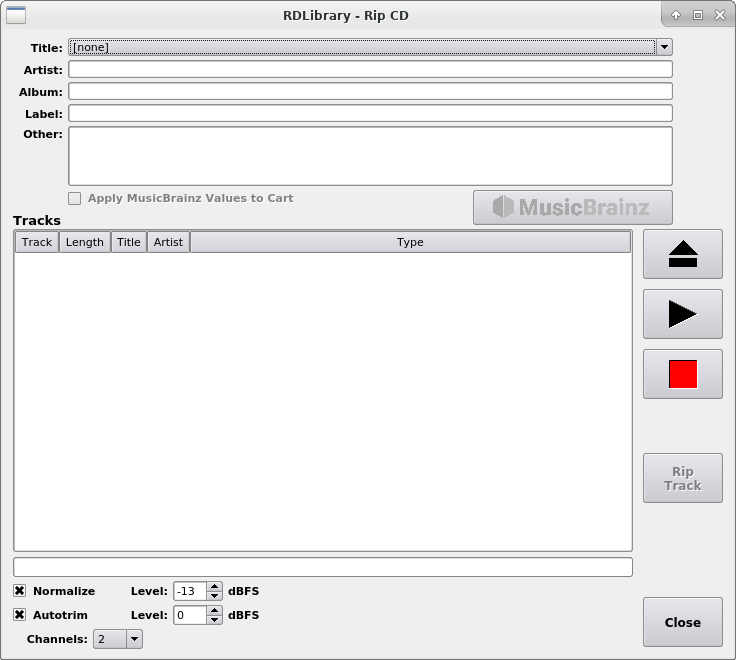Open the window menu icon in title bar
The height and width of the screenshot is (660, 736).
tap(16, 15)
